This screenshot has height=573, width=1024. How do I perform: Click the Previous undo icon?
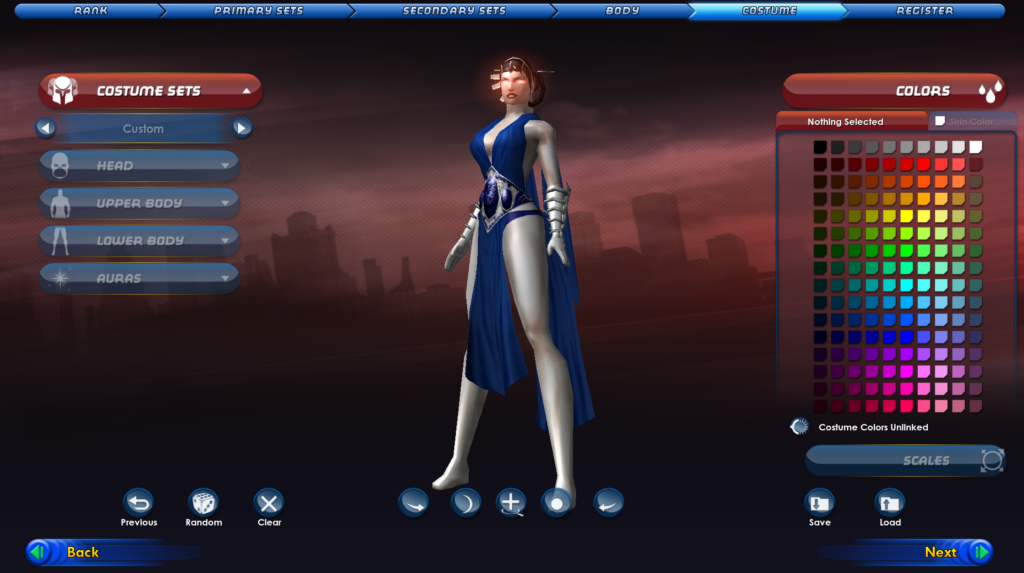click(138, 502)
